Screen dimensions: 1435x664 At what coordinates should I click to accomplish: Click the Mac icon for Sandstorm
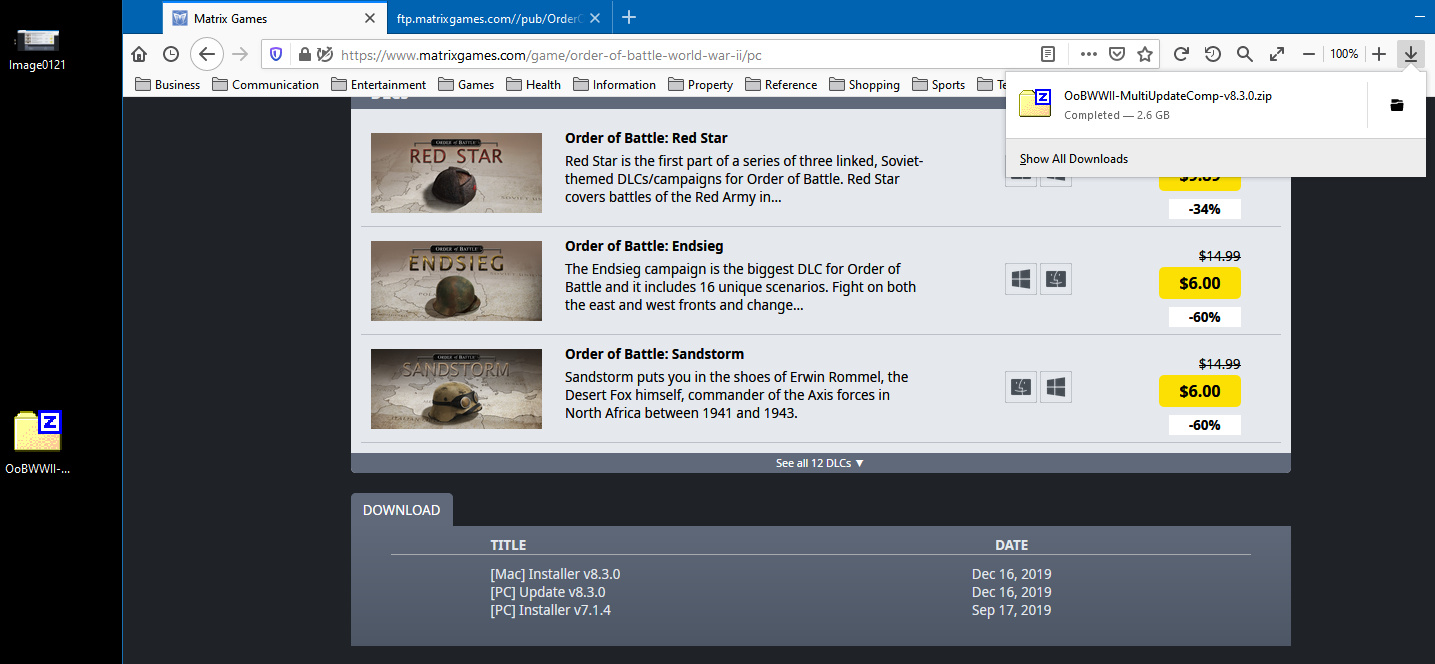click(1021, 388)
